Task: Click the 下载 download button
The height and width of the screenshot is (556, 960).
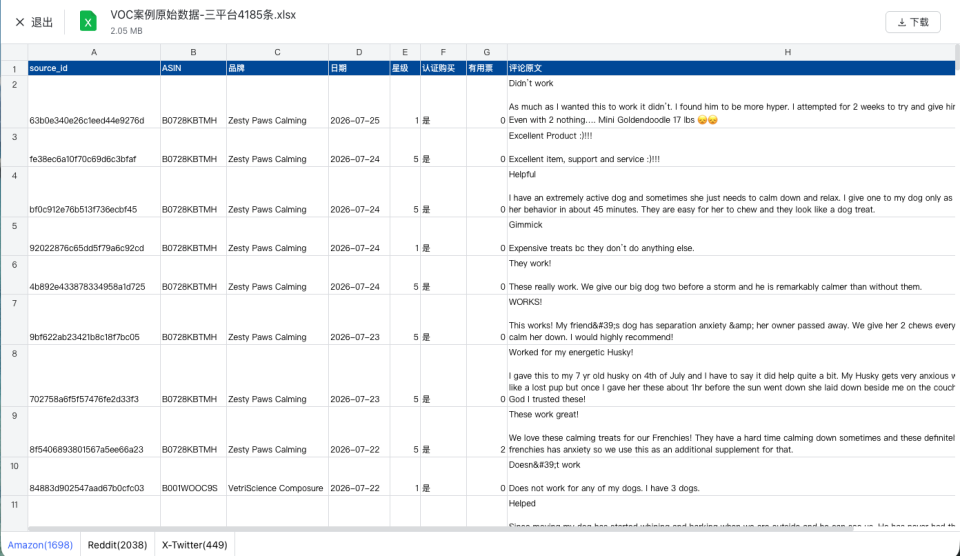Action: [x=913, y=22]
